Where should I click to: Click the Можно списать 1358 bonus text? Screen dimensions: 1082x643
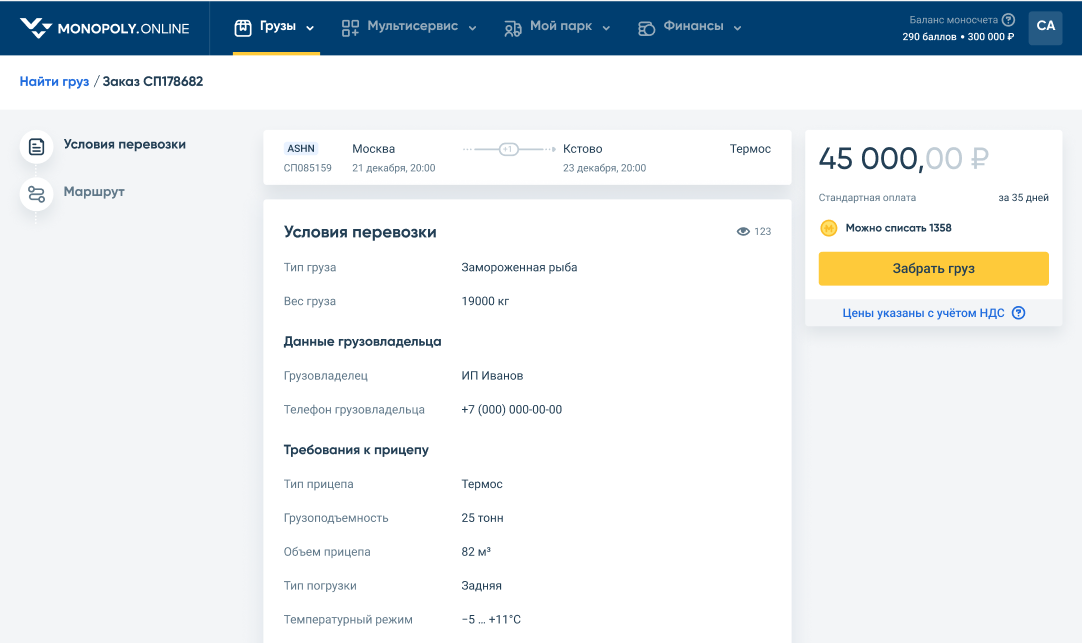point(898,228)
